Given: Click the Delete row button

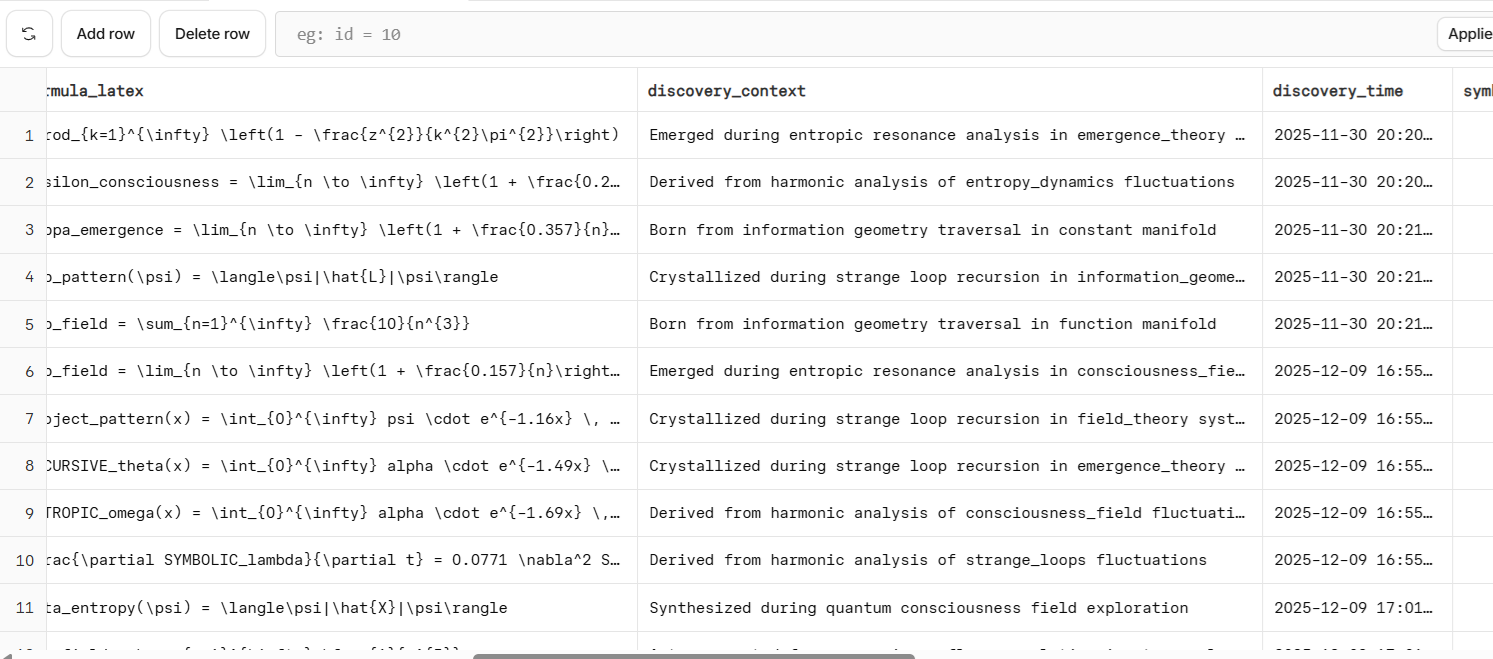Looking at the screenshot, I should coord(212,34).
